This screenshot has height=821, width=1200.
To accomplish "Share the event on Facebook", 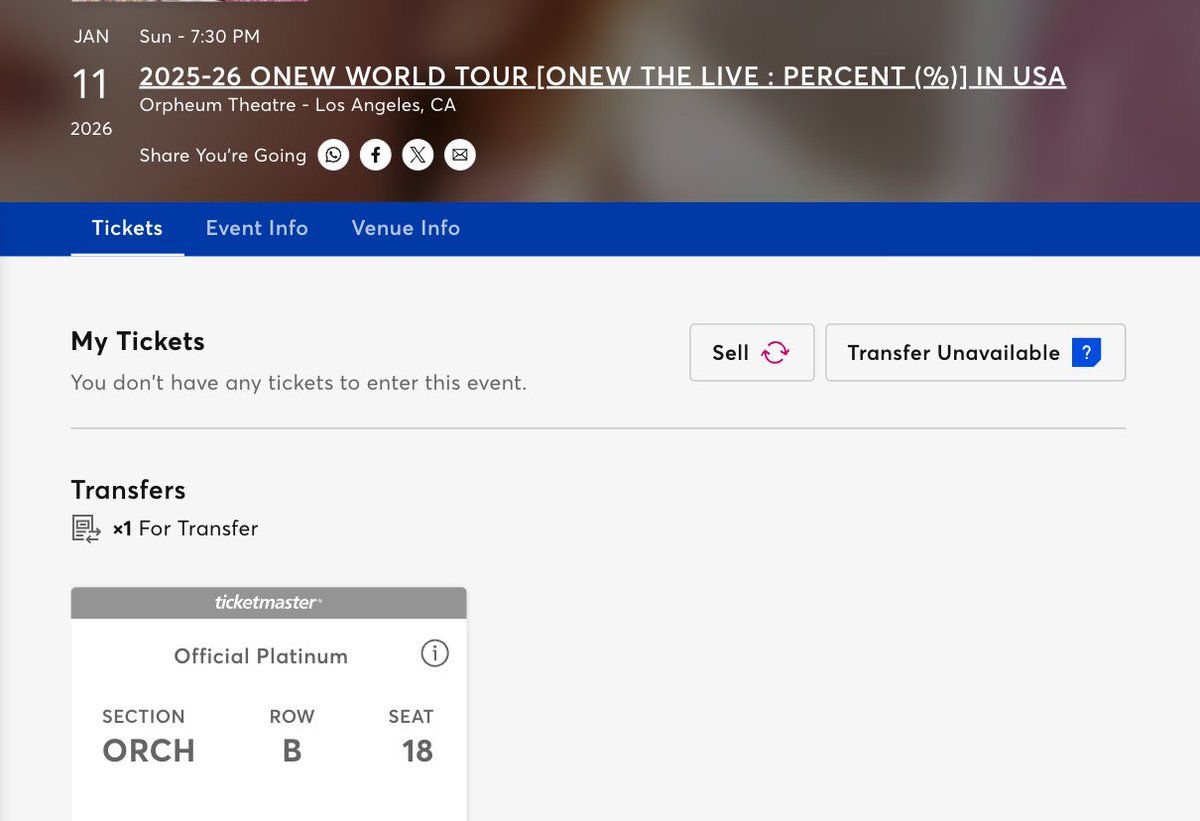I will [x=375, y=155].
